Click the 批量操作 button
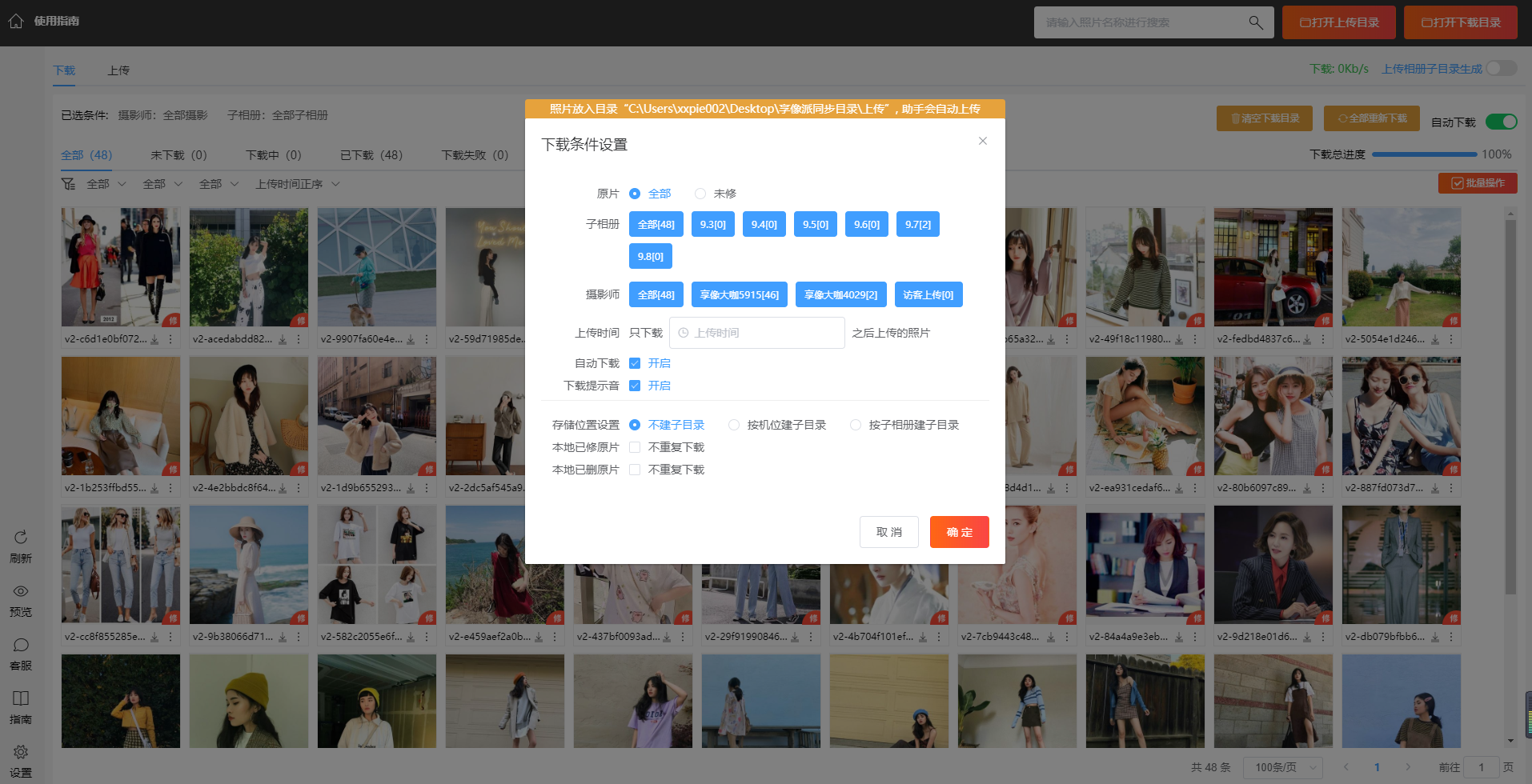The image size is (1532, 784). [x=1478, y=183]
